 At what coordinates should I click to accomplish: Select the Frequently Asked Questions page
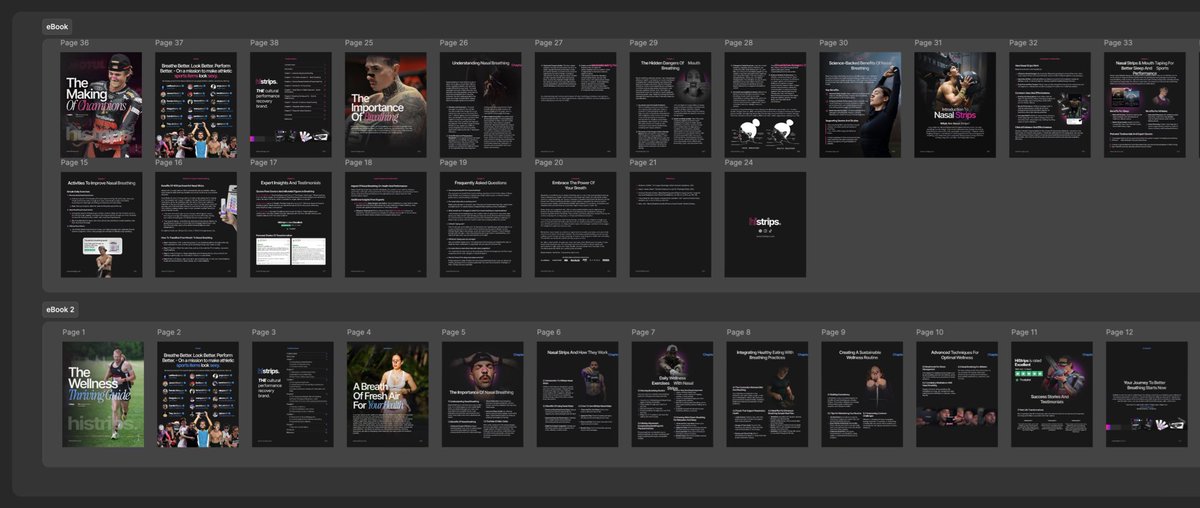click(481, 224)
